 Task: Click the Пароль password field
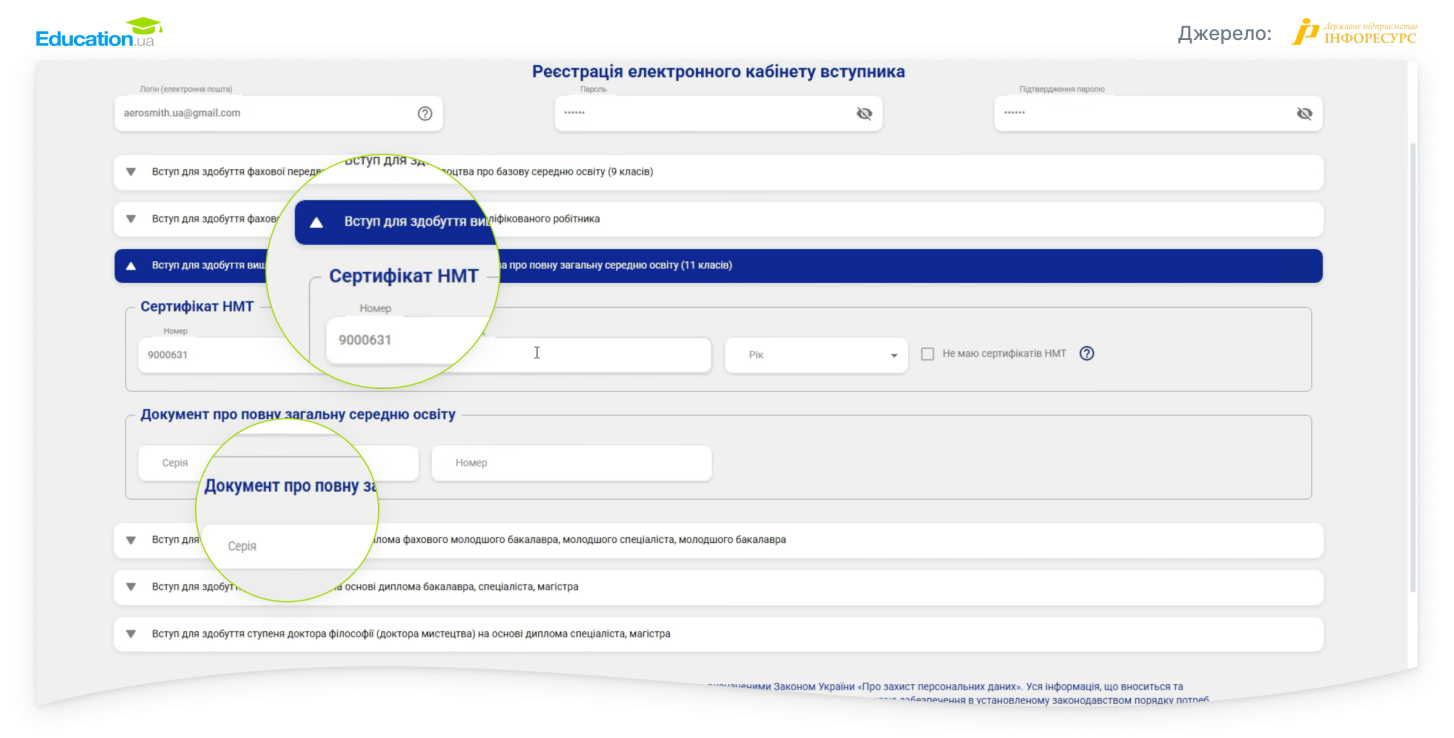718,113
